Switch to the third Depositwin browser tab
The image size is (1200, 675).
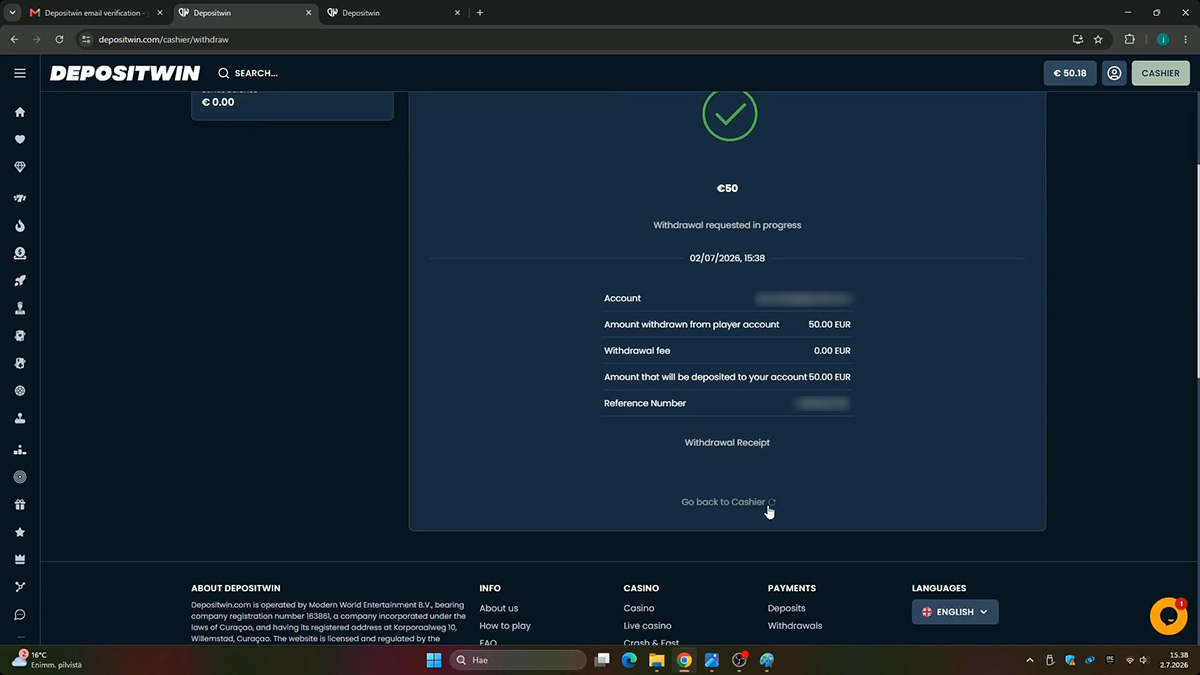(x=395, y=13)
